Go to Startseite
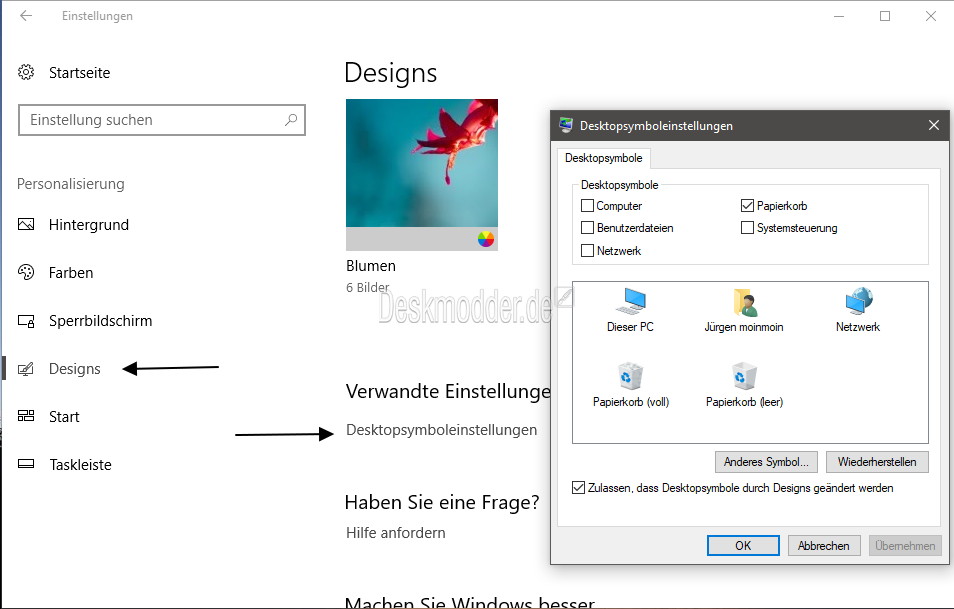The height and width of the screenshot is (609, 954). point(79,73)
